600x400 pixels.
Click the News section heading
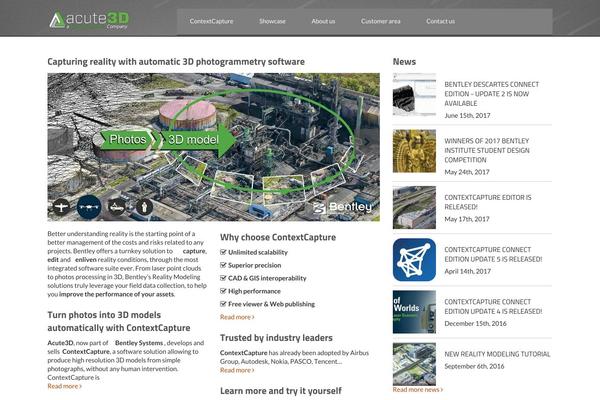(404, 62)
